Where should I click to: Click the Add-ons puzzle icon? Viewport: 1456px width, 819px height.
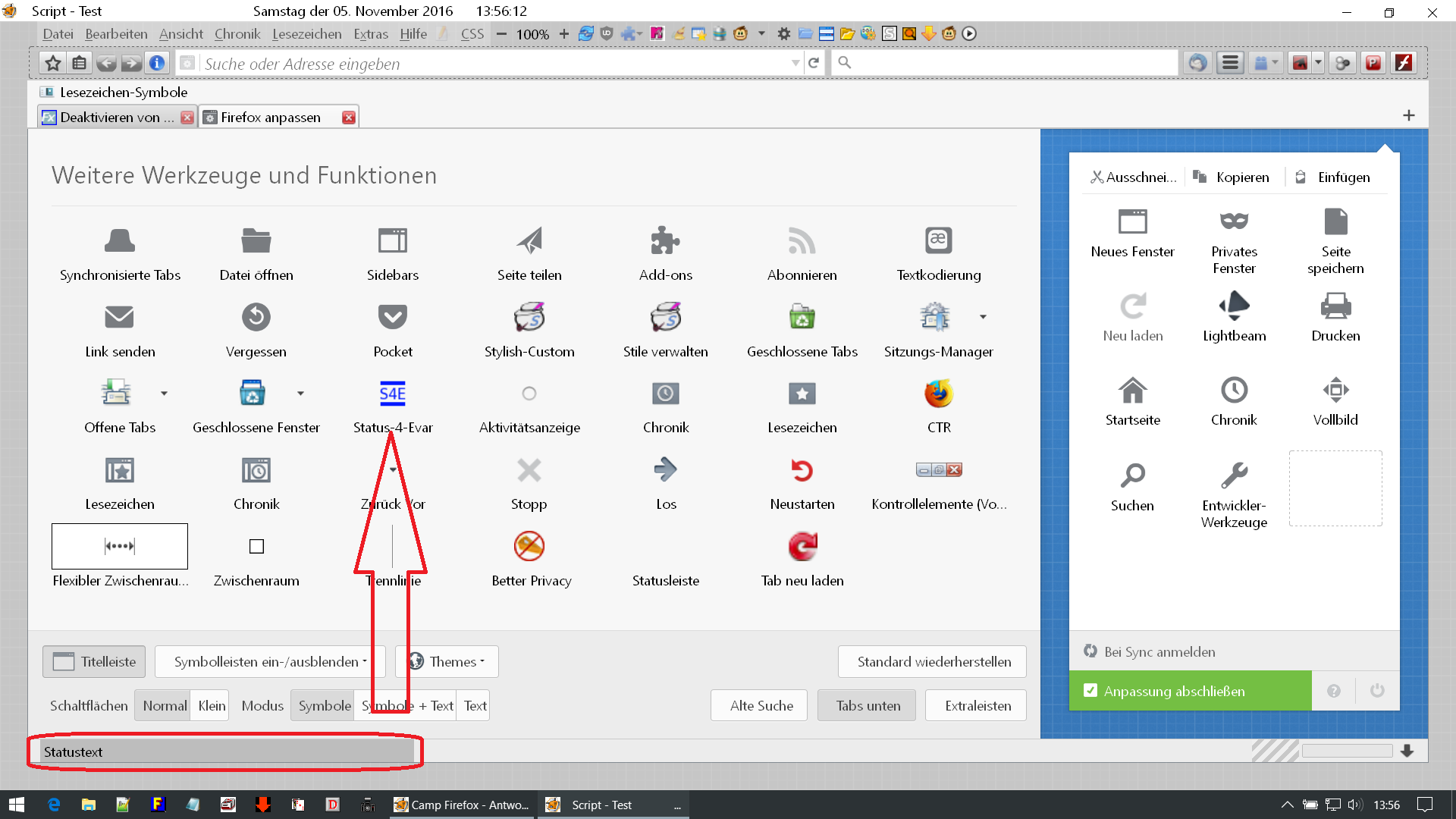[665, 241]
